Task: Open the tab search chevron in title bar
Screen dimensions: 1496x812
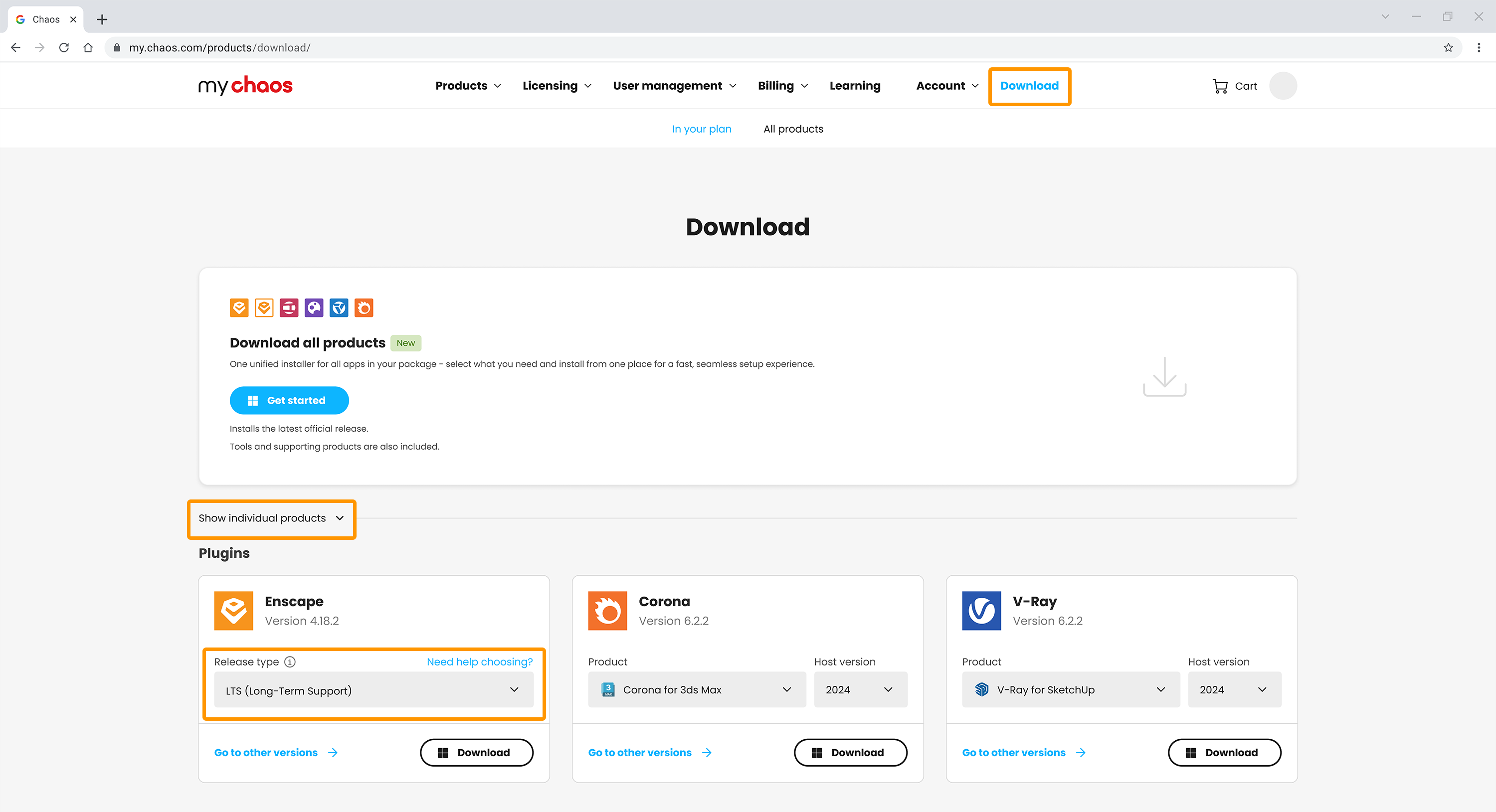Action: coord(1385,17)
